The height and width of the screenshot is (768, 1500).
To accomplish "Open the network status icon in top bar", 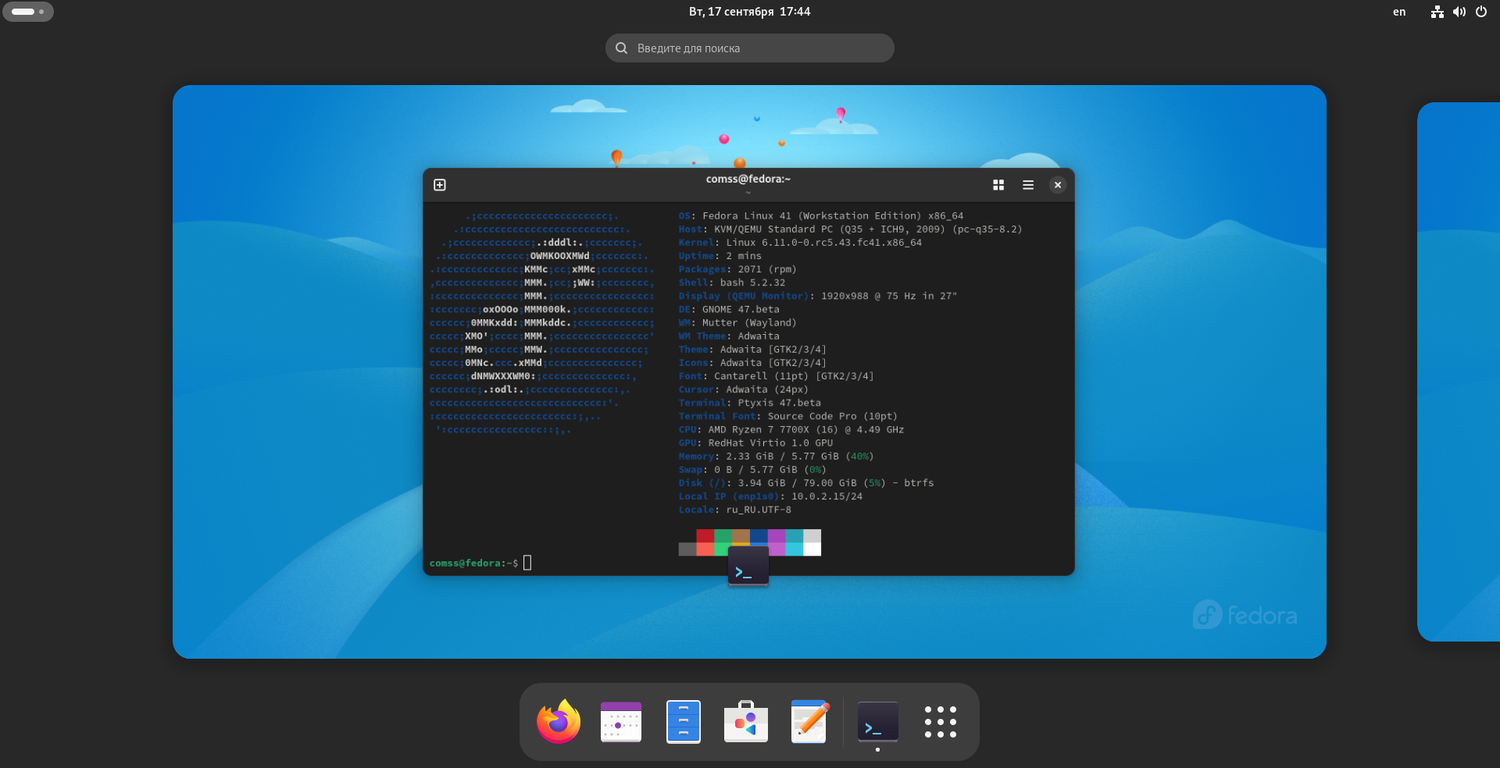I will [x=1437, y=12].
